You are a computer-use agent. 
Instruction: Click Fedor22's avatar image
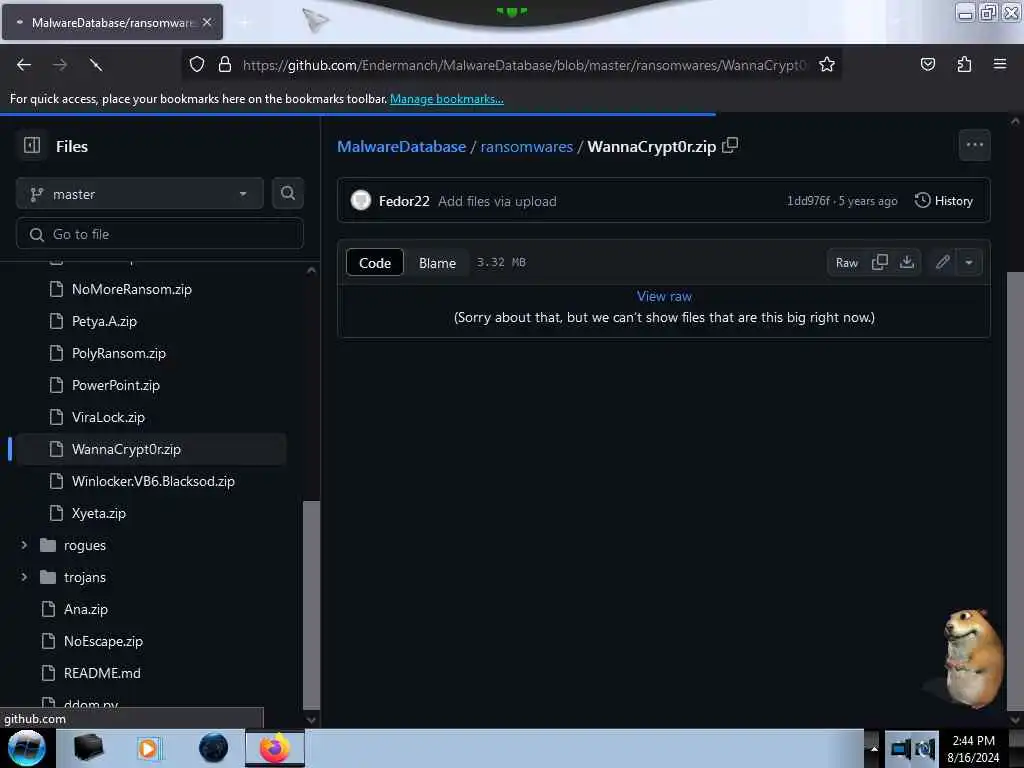coord(360,200)
